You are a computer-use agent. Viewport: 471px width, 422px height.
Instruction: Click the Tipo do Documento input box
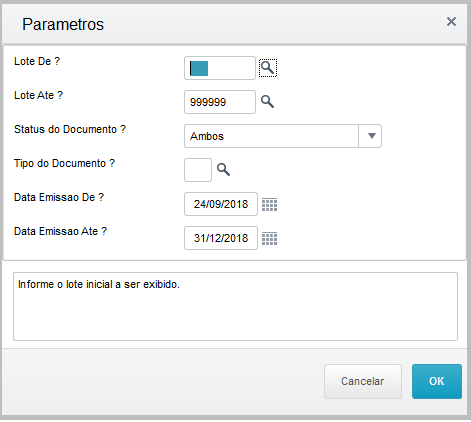(198, 170)
